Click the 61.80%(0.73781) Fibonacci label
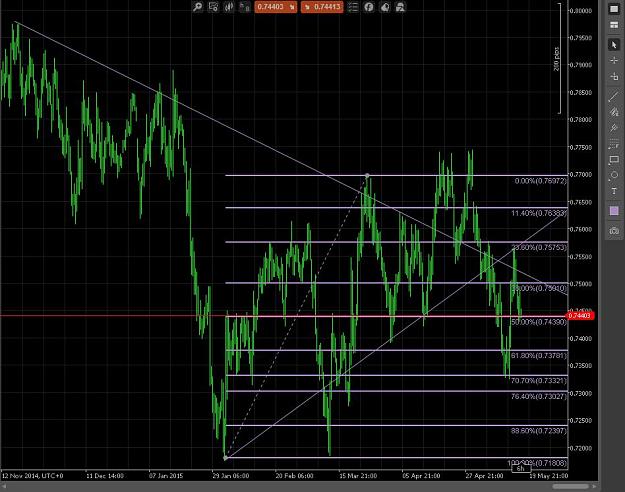Screen dimensions: 625x492 (539, 356)
